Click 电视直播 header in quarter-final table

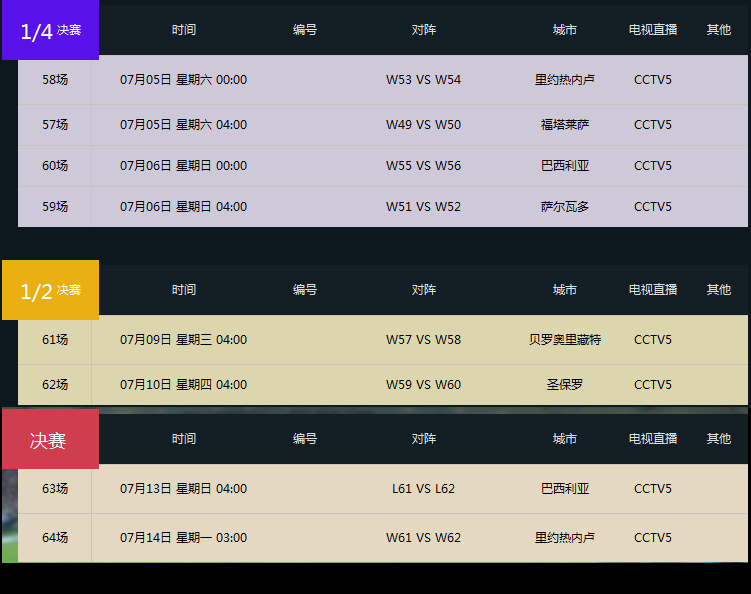(653, 30)
